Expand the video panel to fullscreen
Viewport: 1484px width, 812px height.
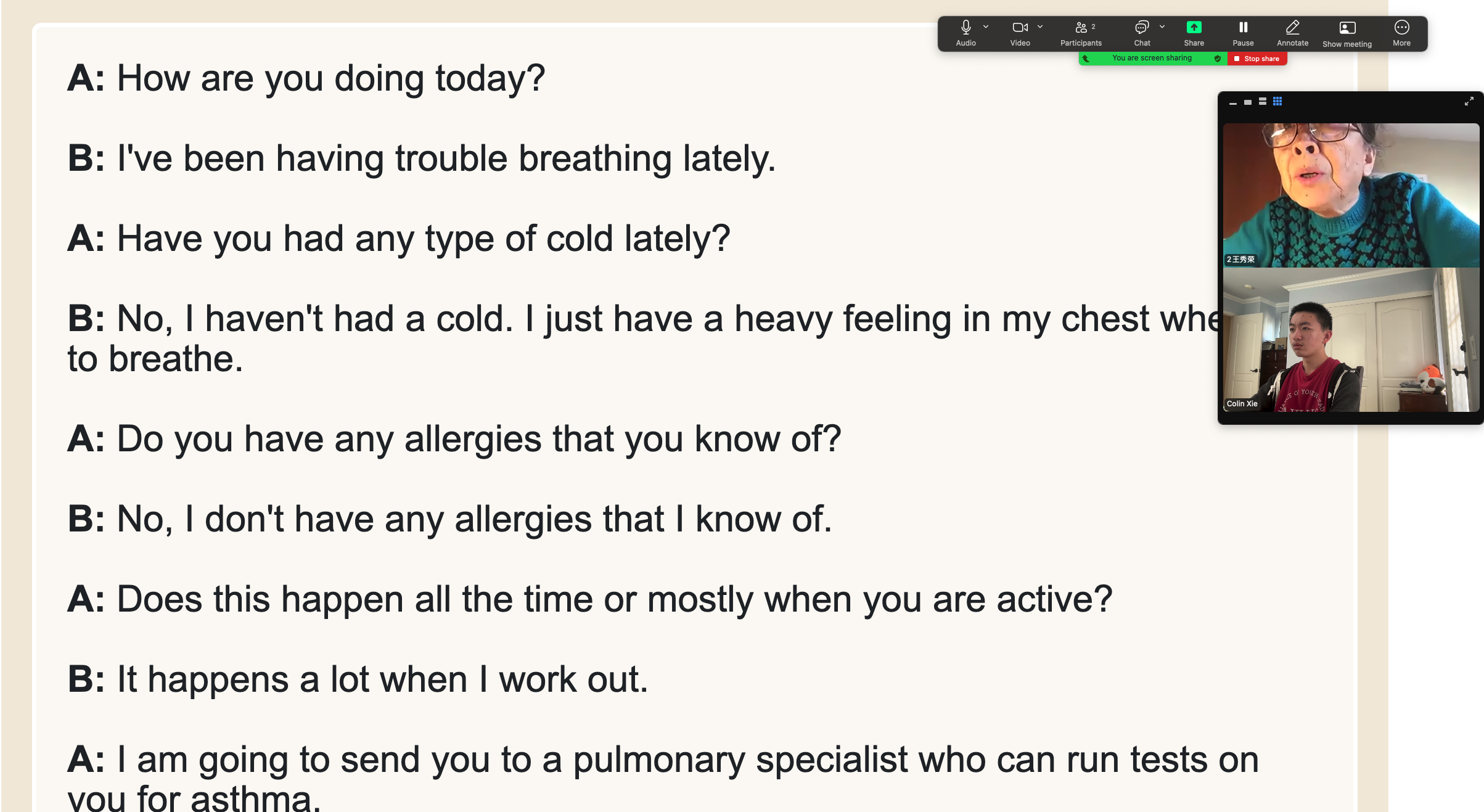[x=1469, y=101]
